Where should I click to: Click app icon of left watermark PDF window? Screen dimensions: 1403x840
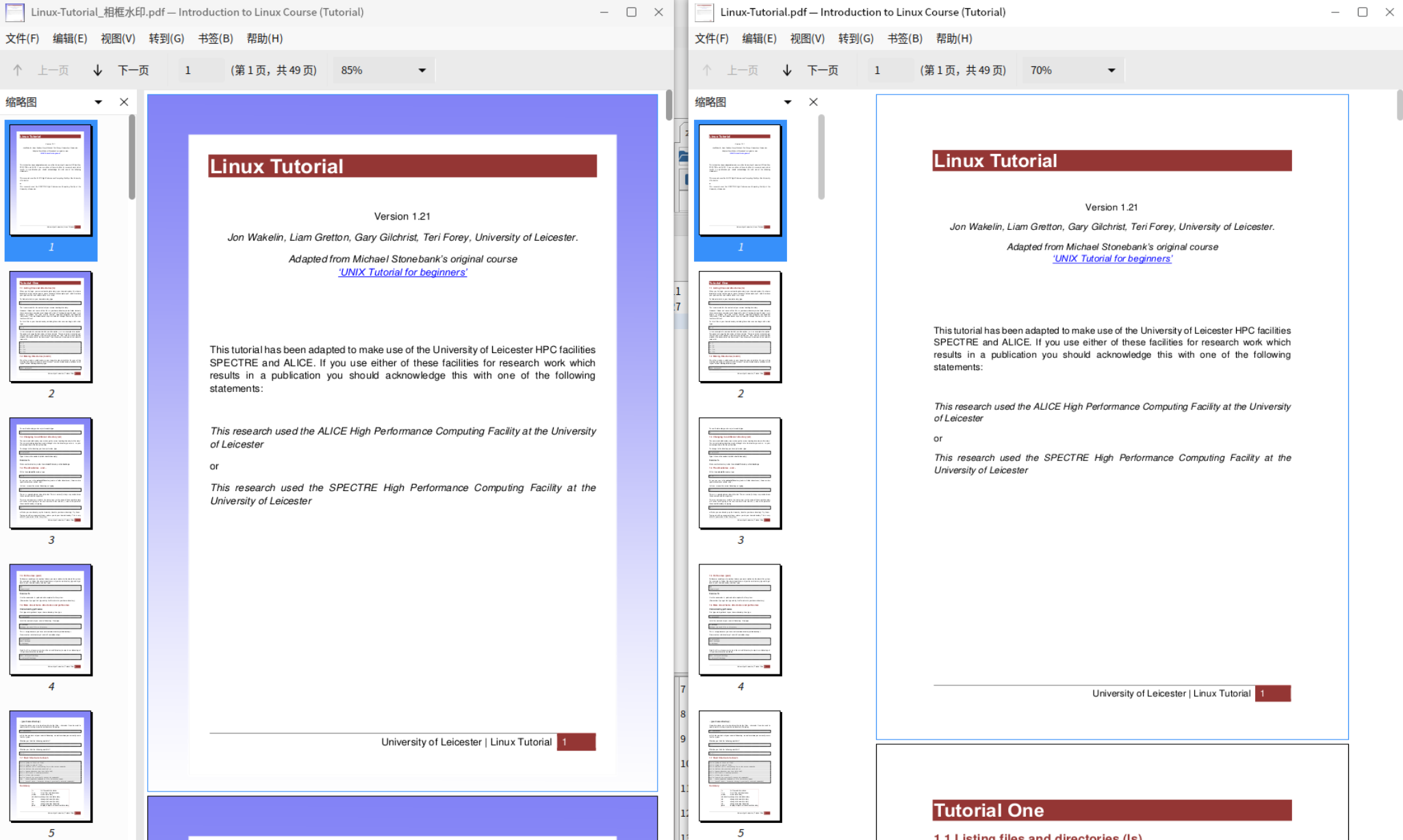[15, 12]
